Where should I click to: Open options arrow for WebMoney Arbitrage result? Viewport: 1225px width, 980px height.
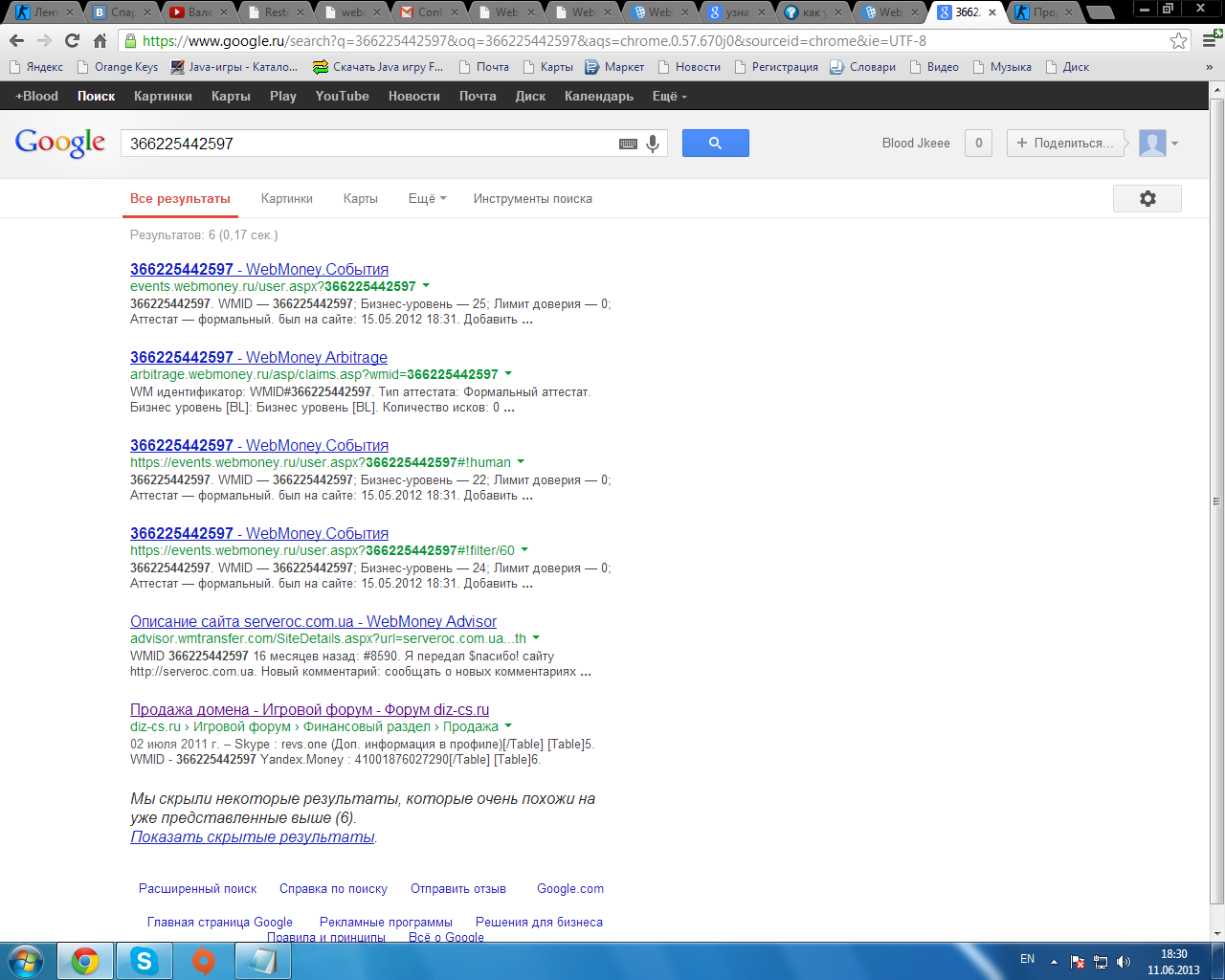(508, 373)
